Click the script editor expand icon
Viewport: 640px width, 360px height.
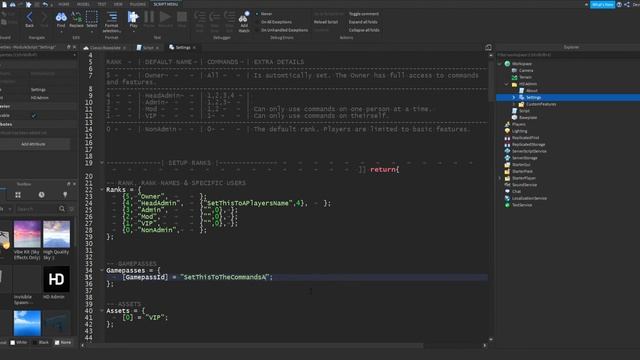[488, 47]
